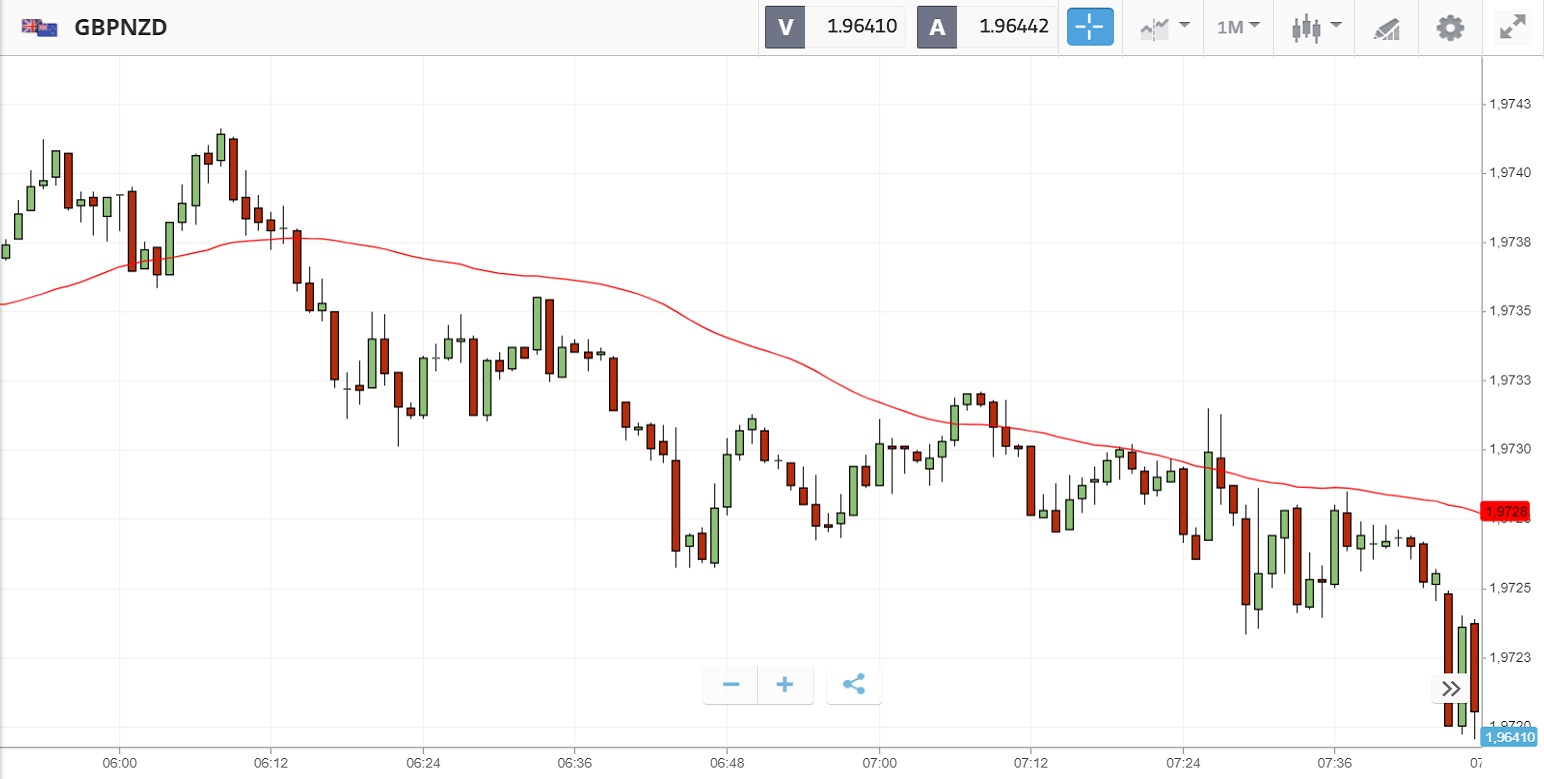Click the red 1.9728 moving average label

point(1507,512)
